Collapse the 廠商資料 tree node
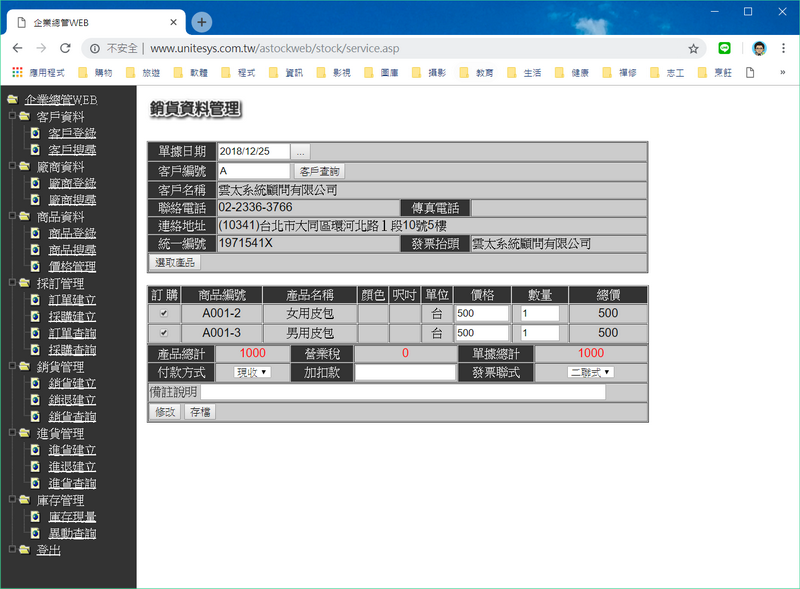Viewport: 800px width, 589px height. (x=12, y=166)
